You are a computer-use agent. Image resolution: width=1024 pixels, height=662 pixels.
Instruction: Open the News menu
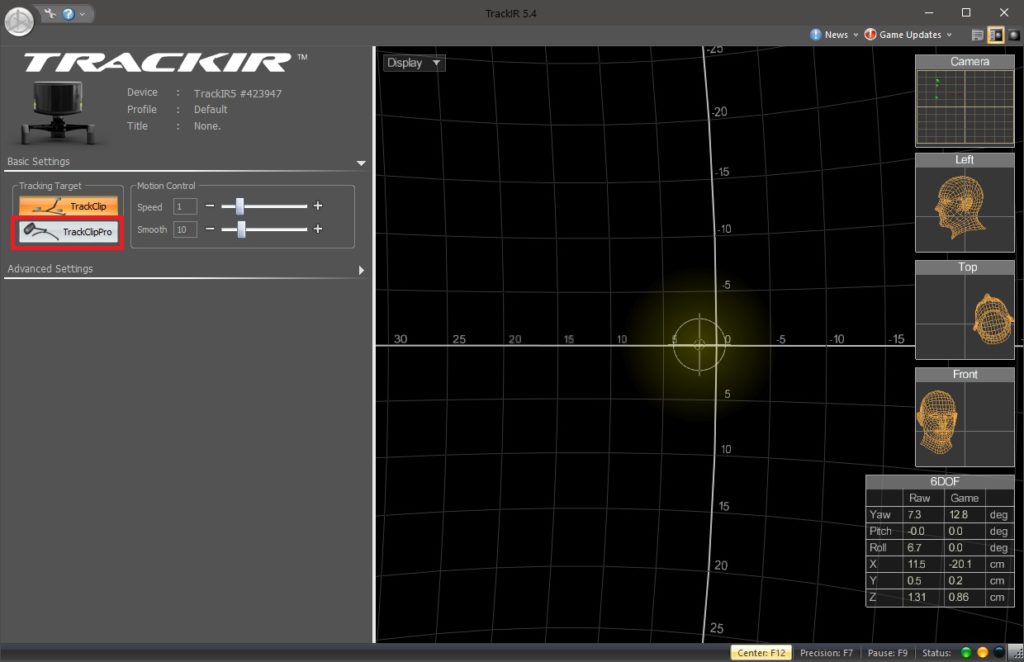(835, 35)
